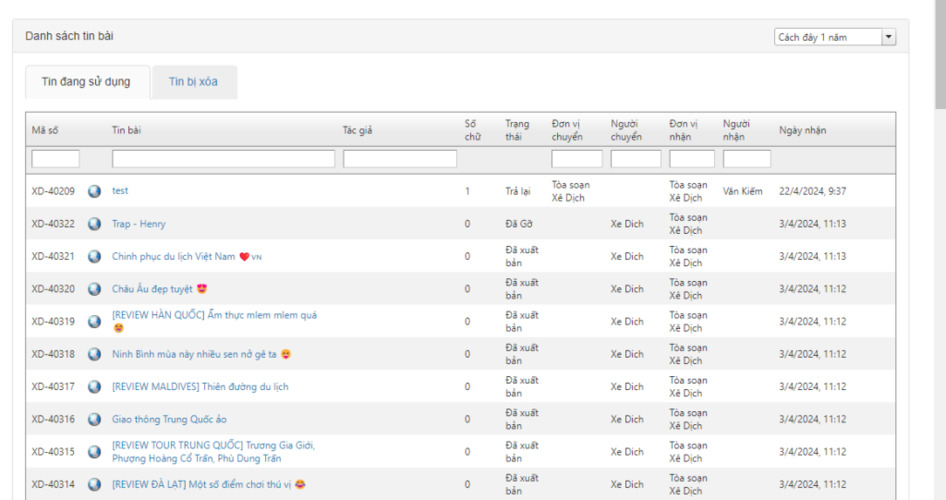This screenshot has height=500, width=946.
Task: Sort by 'Ngày nhận' column header
Action: [x=802, y=130]
